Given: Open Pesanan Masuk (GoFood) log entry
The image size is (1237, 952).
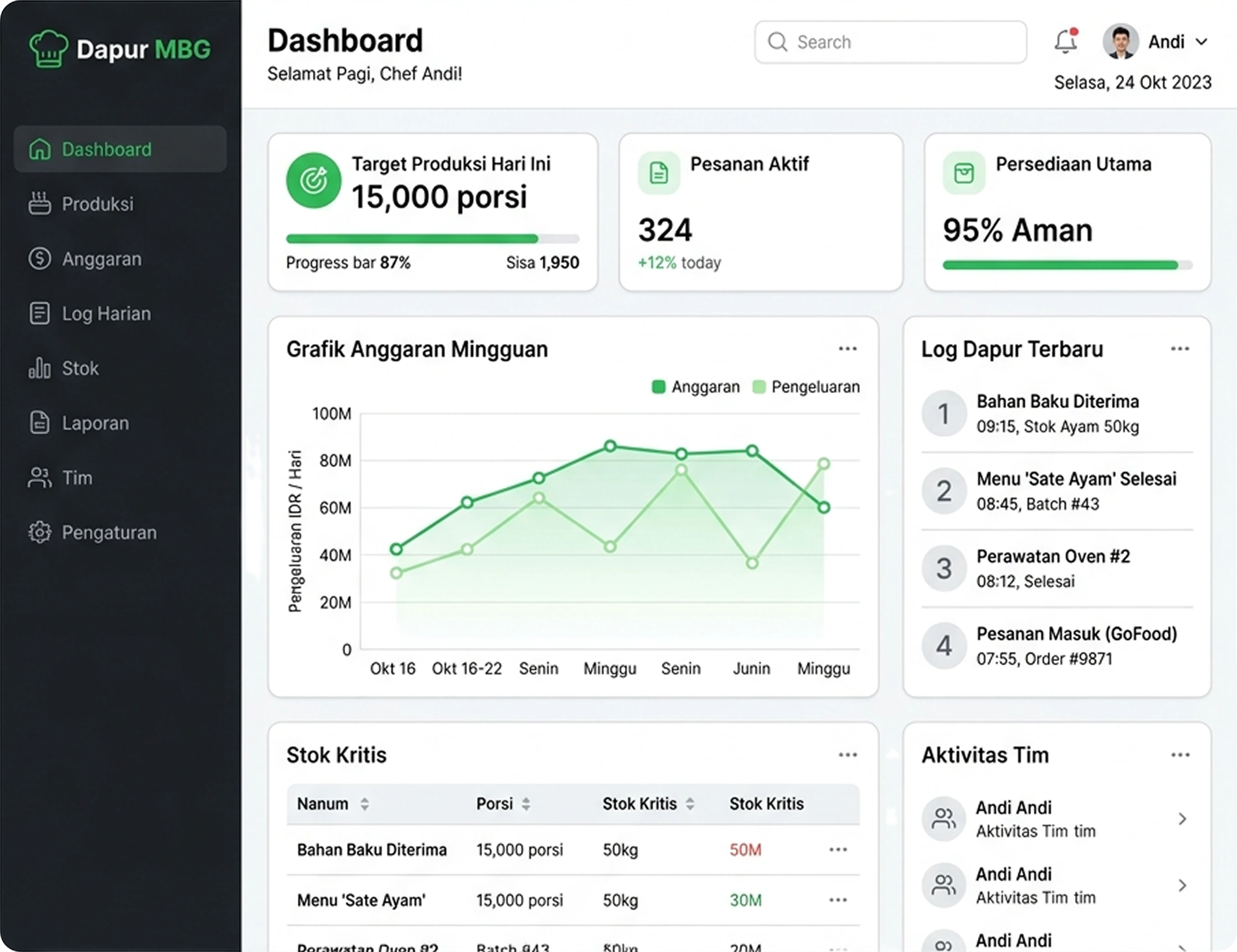Looking at the screenshot, I should (x=1057, y=646).
